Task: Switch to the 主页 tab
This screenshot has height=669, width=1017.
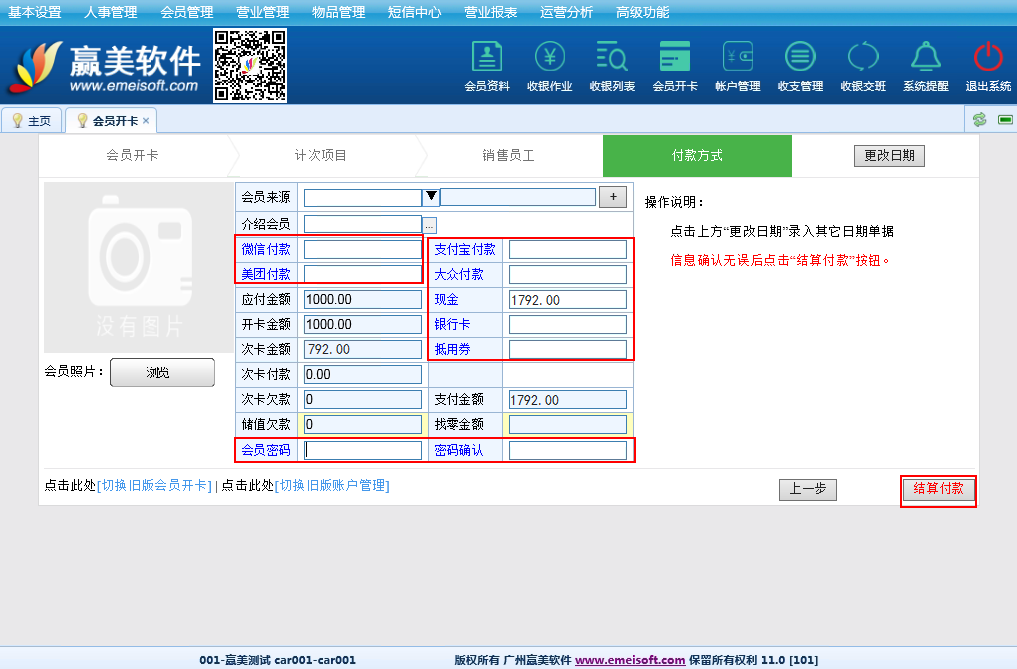Action: (x=31, y=121)
